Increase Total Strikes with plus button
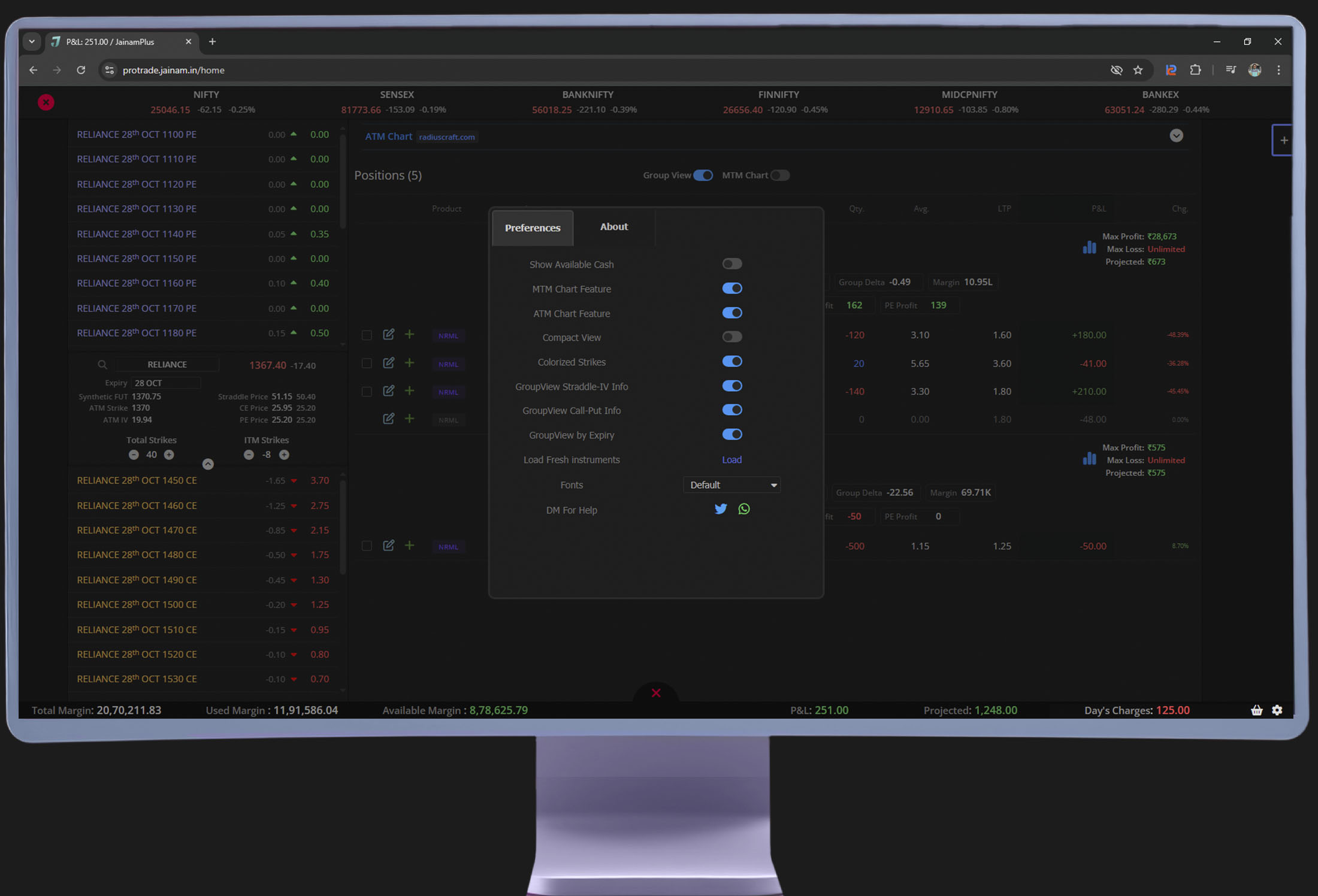1318x896 pixels. point(170,455)
